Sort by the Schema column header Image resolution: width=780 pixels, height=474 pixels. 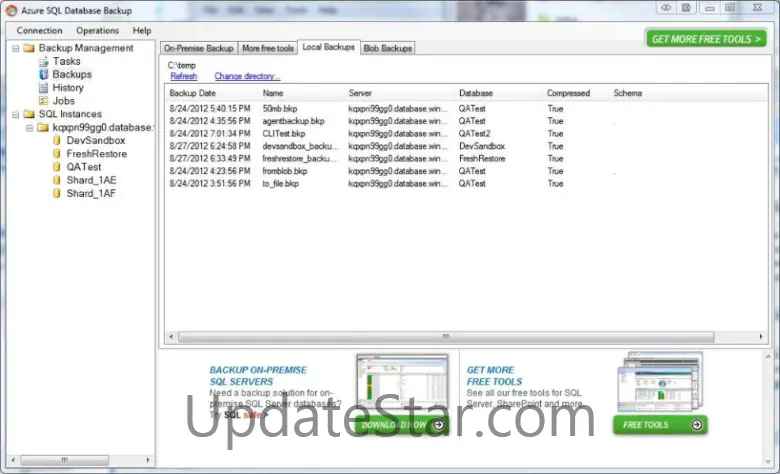pos(628,93)
